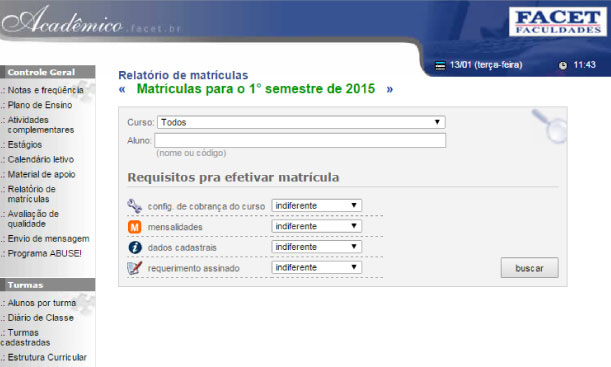Open config. de cobrança do curso dropdown
Image resolution: width=611 pixels, height=367 pixels.
click(x=316, y=206)
